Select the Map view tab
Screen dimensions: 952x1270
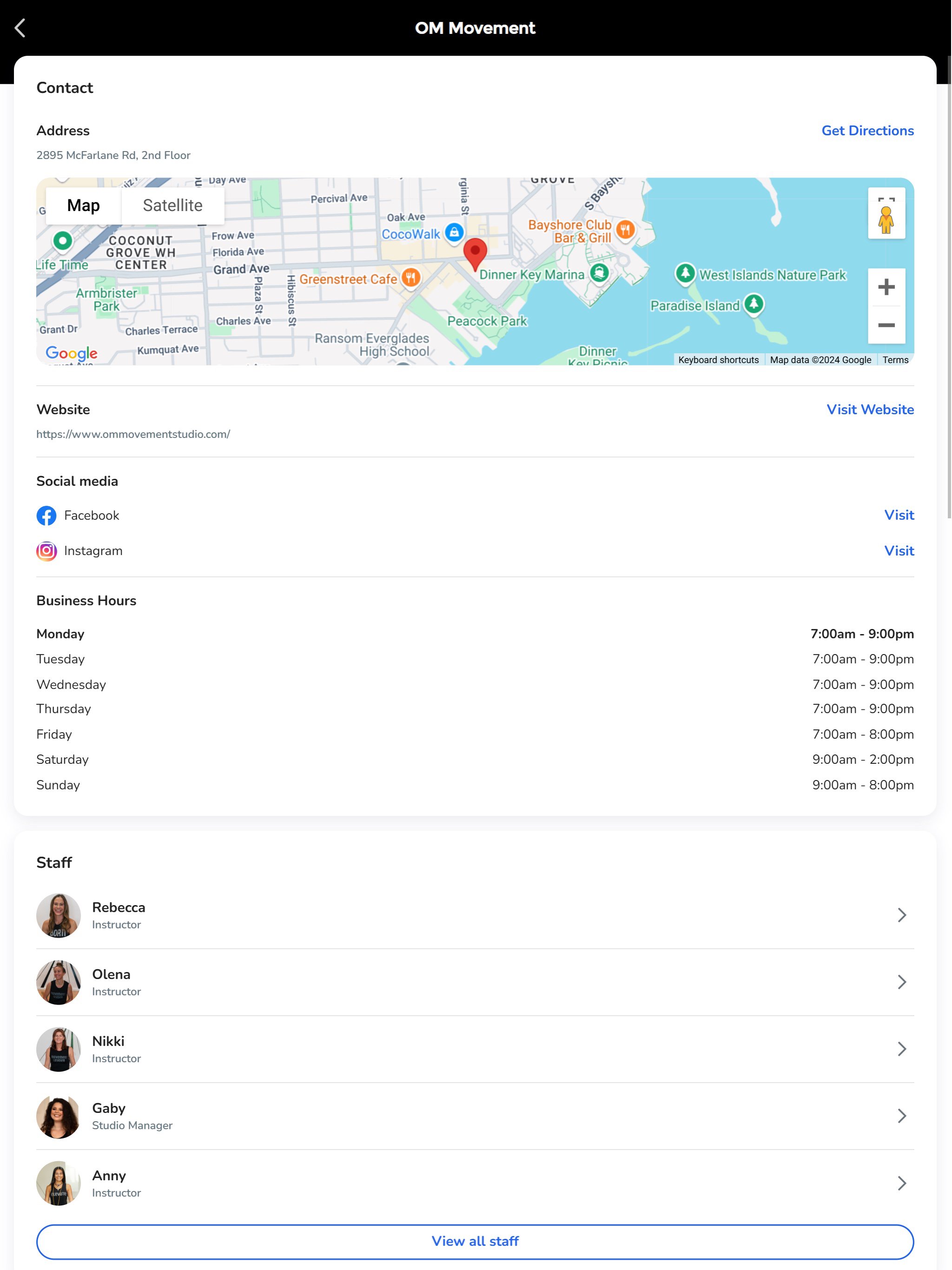(83, 205)
